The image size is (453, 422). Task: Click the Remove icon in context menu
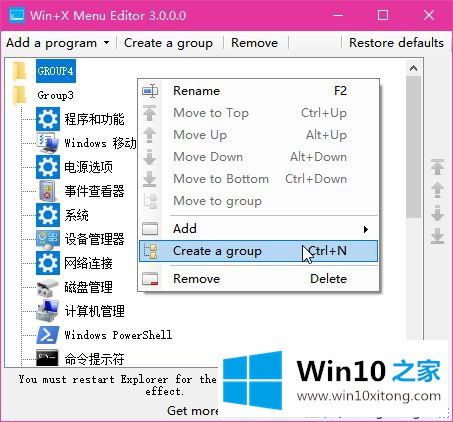(150, 279)
